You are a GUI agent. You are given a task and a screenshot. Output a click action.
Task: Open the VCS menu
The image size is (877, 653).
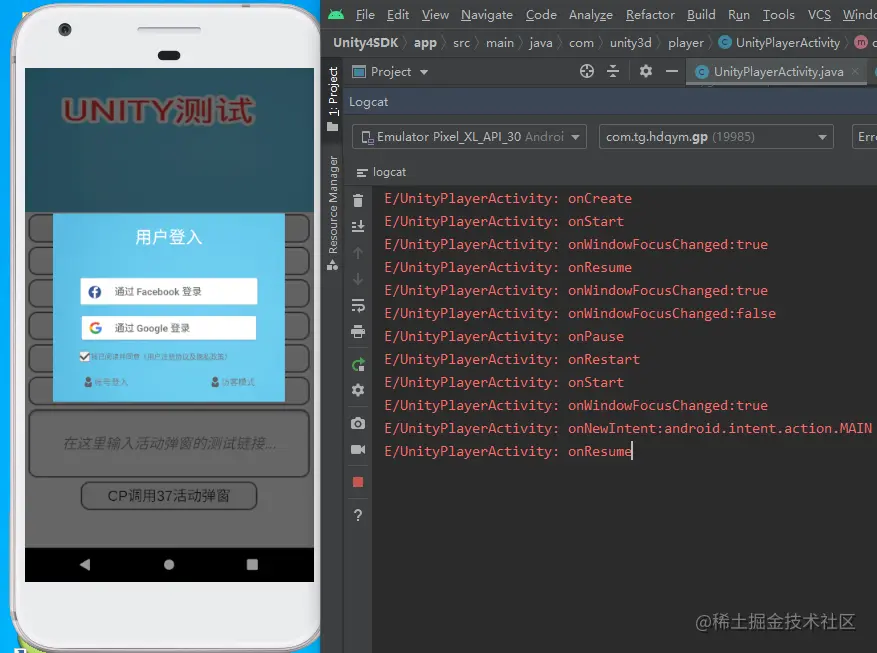pos(819,15)
